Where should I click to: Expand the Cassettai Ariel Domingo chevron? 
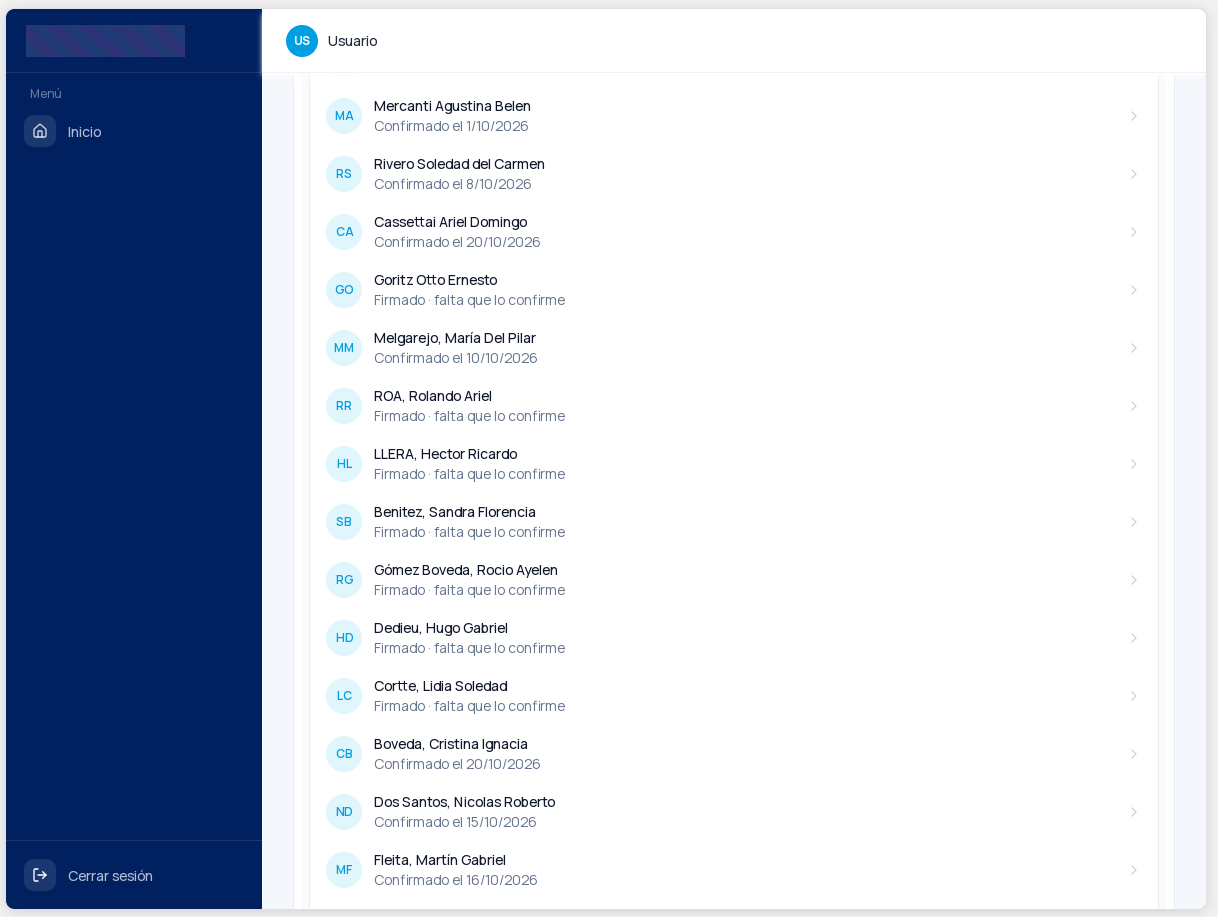coord(1134,232)
